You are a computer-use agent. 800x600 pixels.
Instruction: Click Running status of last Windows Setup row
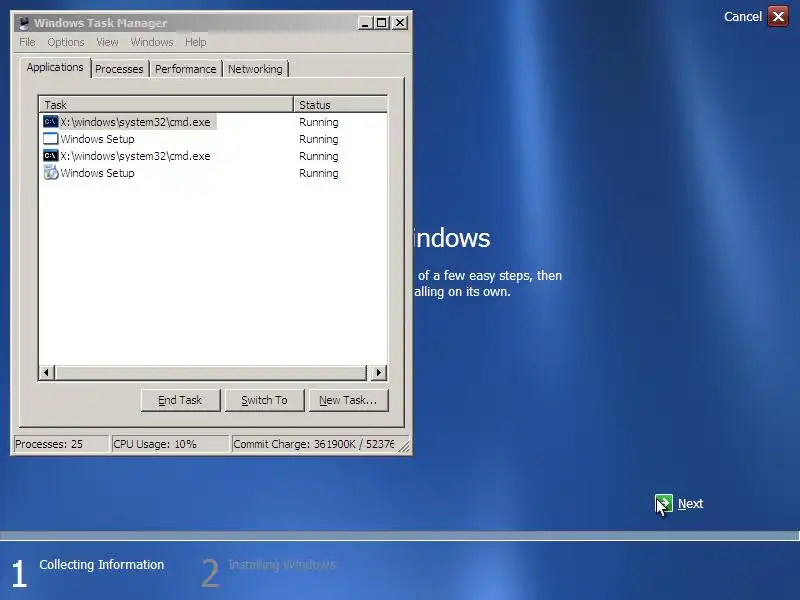click(x=318, y=173)
